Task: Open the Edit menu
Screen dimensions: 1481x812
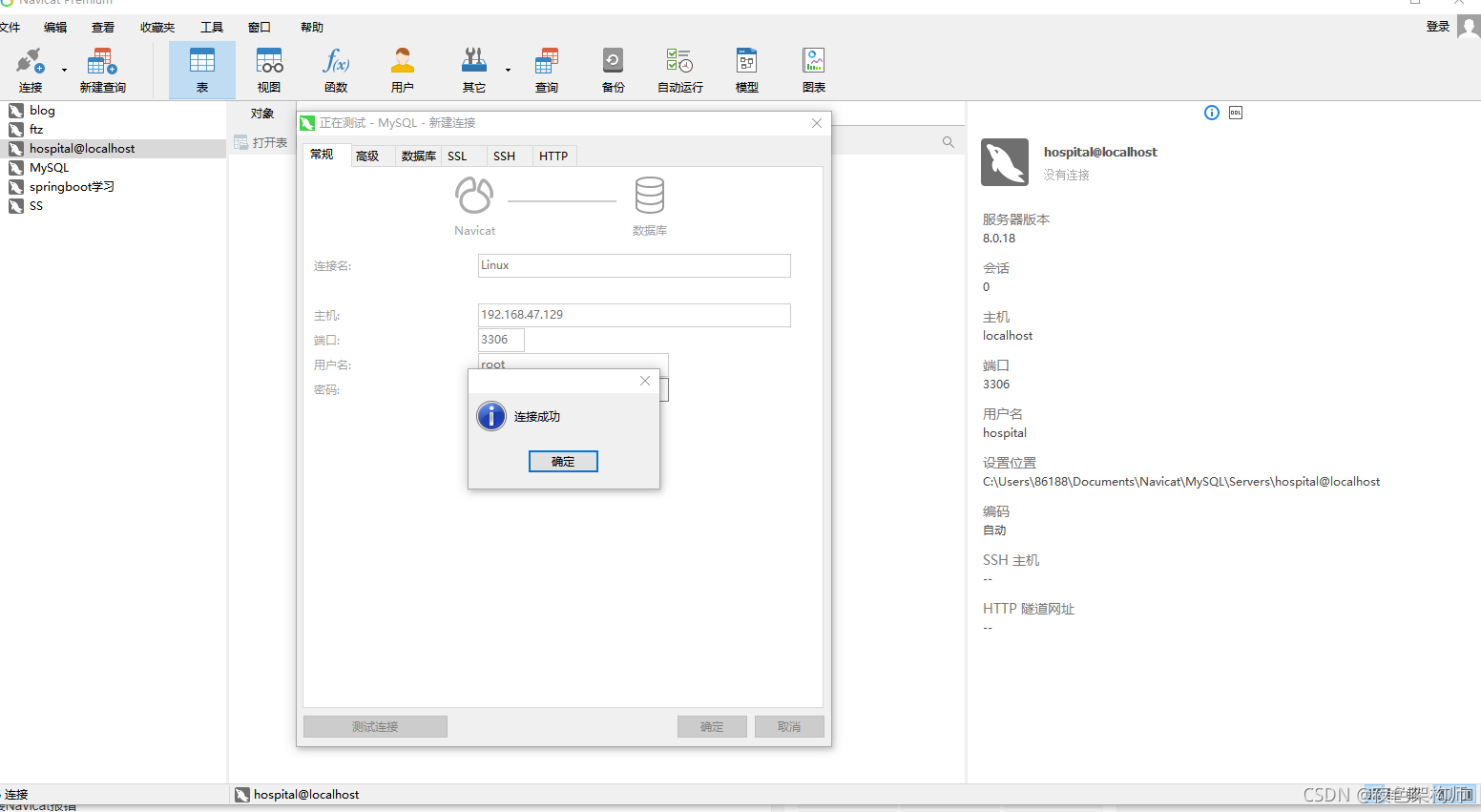Action: point(55,28)
